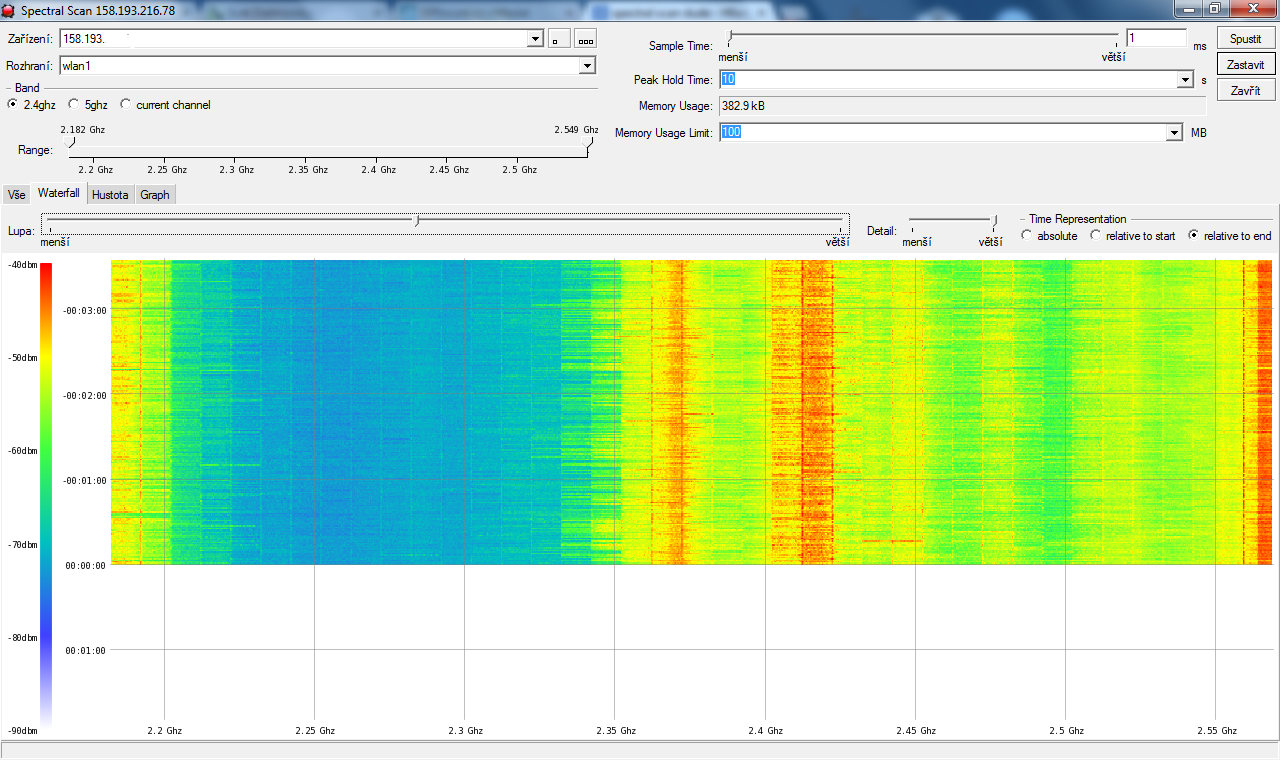Click the Spustit button
The width and height of the screenshot is (1280, 760).
(1245, 38)
